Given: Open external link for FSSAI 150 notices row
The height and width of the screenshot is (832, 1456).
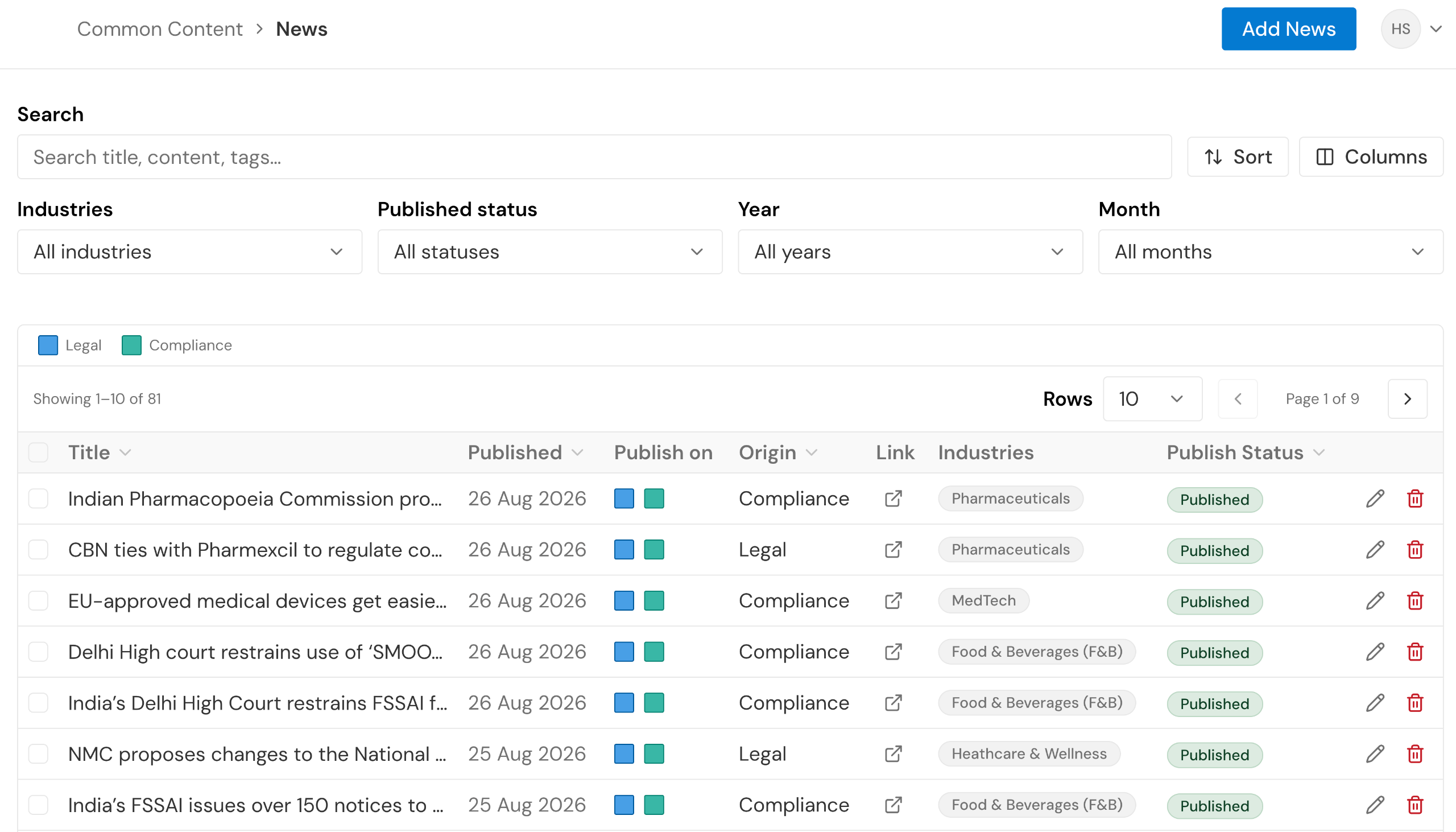Looking at the screenshot, I should (x=893, y=805).
